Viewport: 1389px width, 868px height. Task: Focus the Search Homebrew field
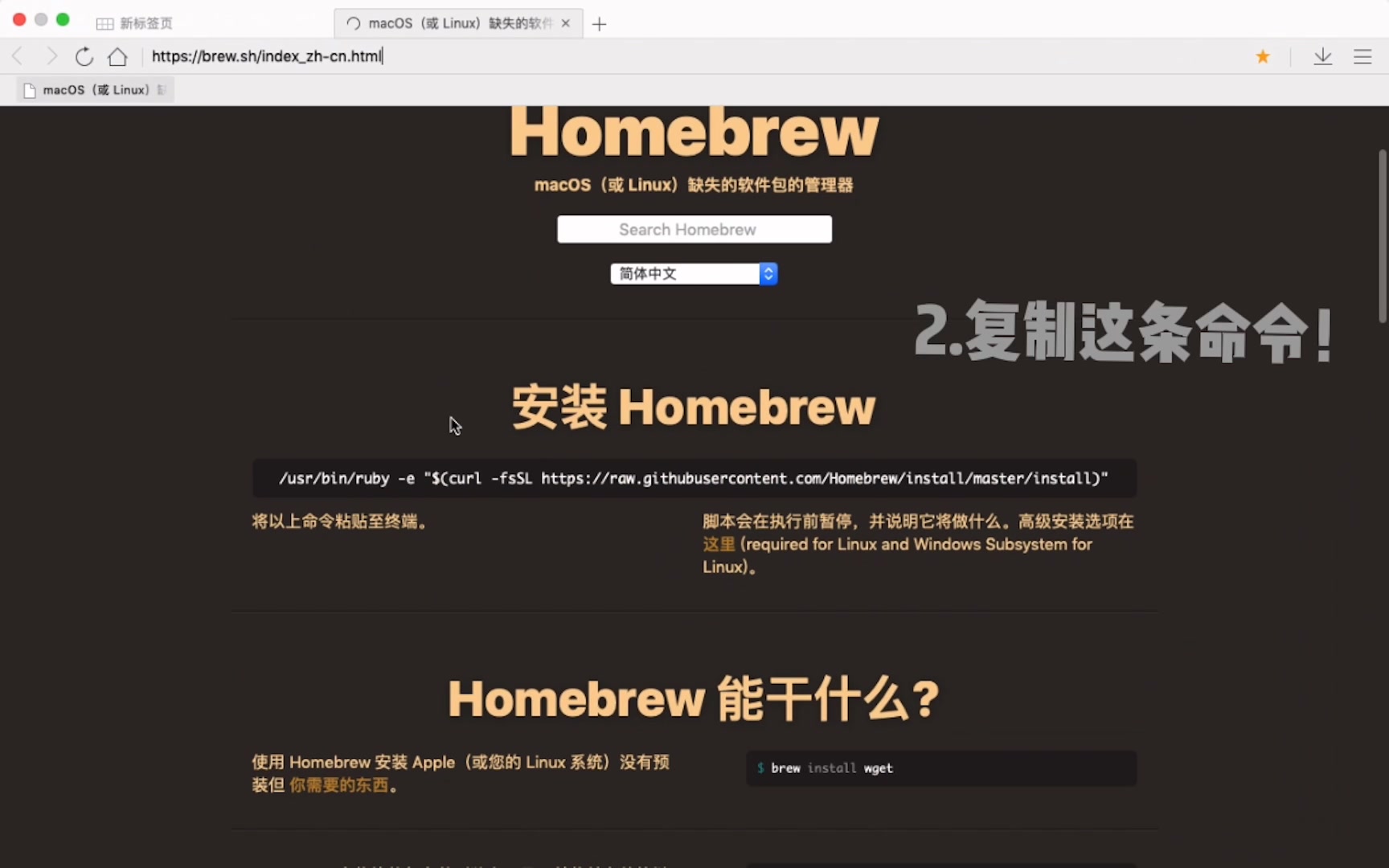point(694,229)
